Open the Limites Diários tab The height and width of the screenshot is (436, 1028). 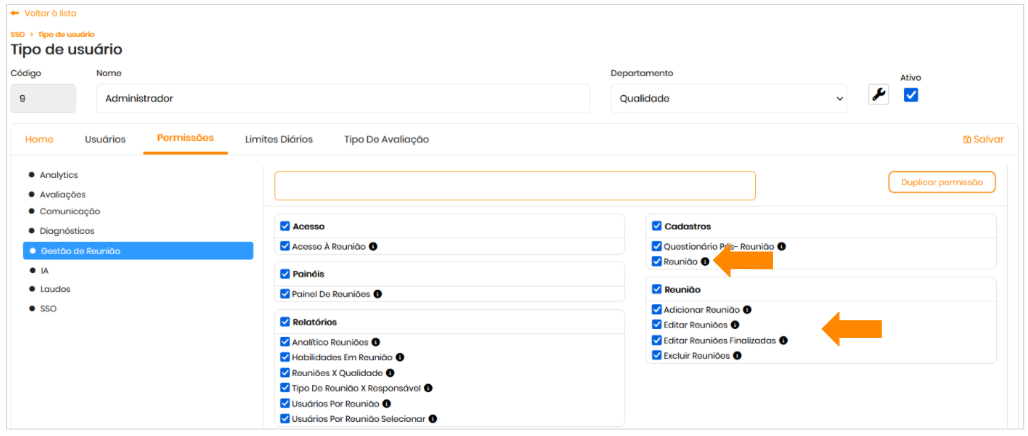tap(279, 139)
